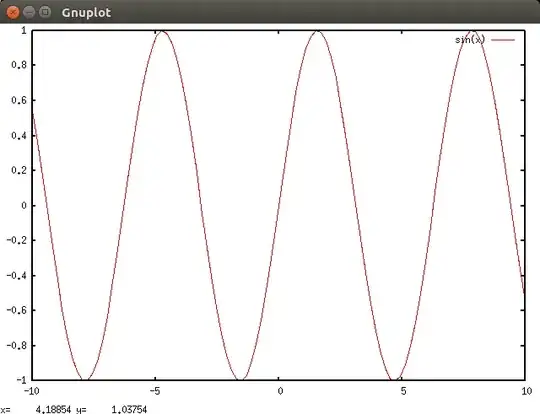Click the Gnuplot title bar text

coord(86,13)
